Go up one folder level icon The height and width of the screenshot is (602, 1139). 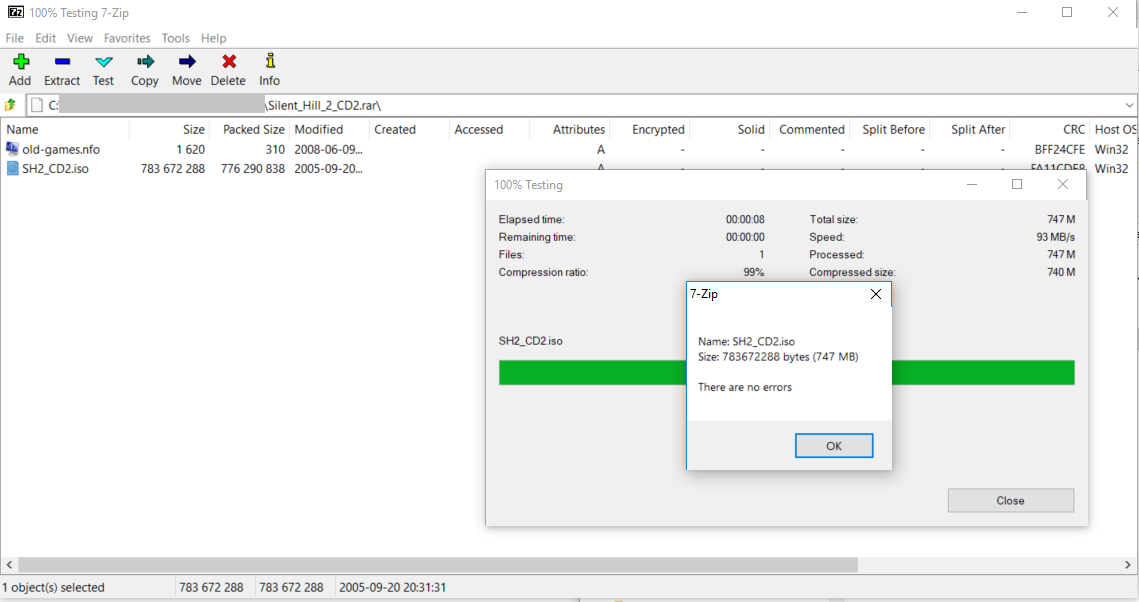10,105
